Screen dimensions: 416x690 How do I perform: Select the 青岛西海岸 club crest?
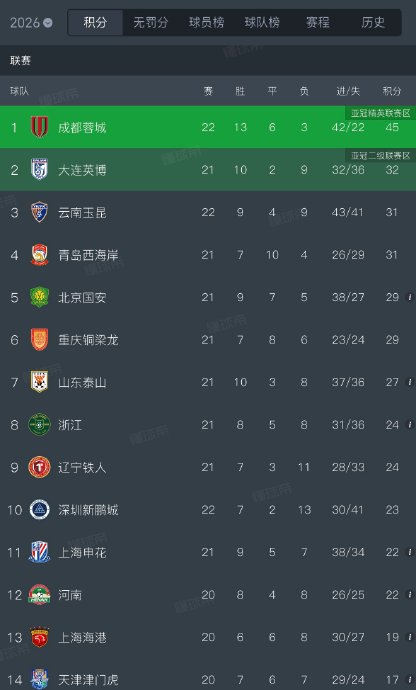(x=40, y=255)
